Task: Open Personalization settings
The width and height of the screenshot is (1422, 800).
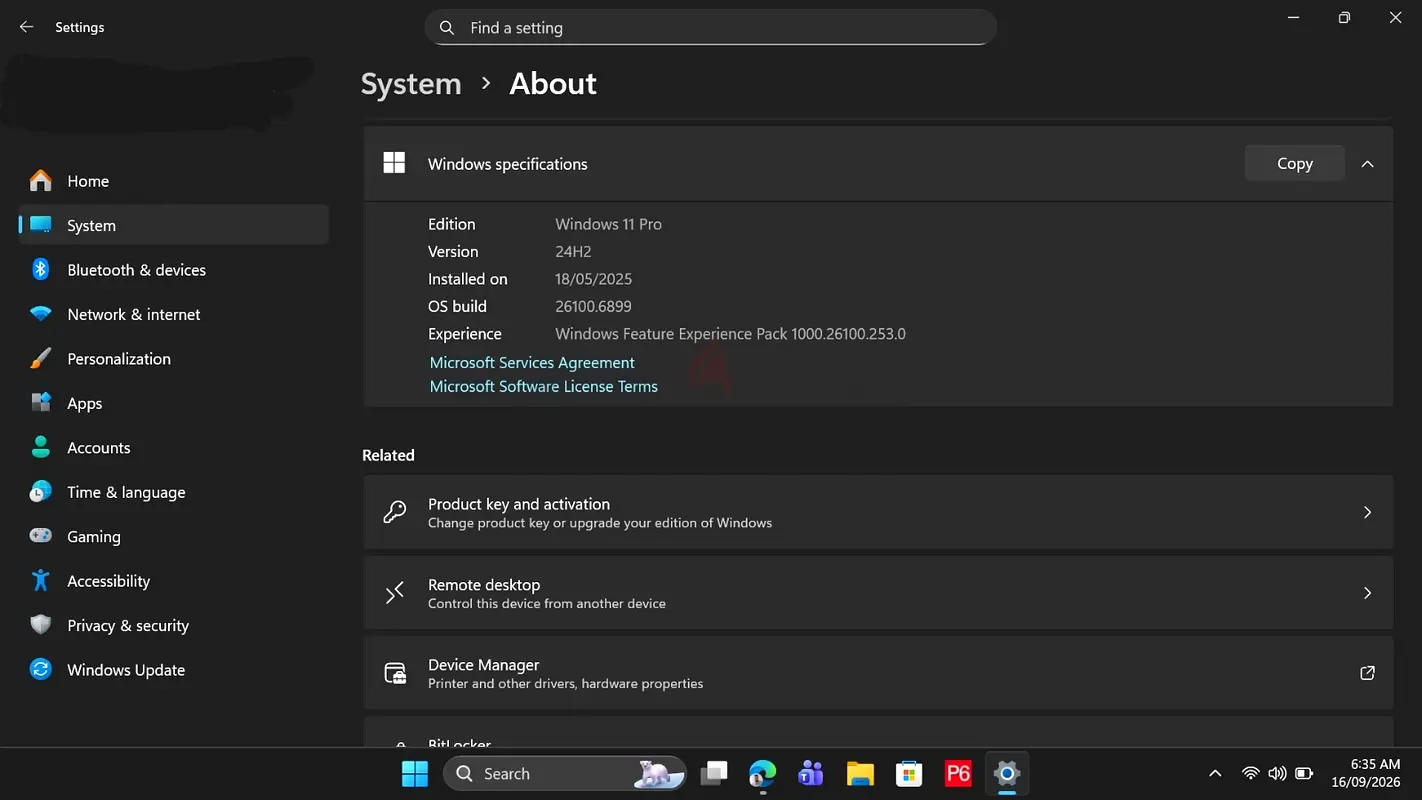Action: tap(174, 359)
